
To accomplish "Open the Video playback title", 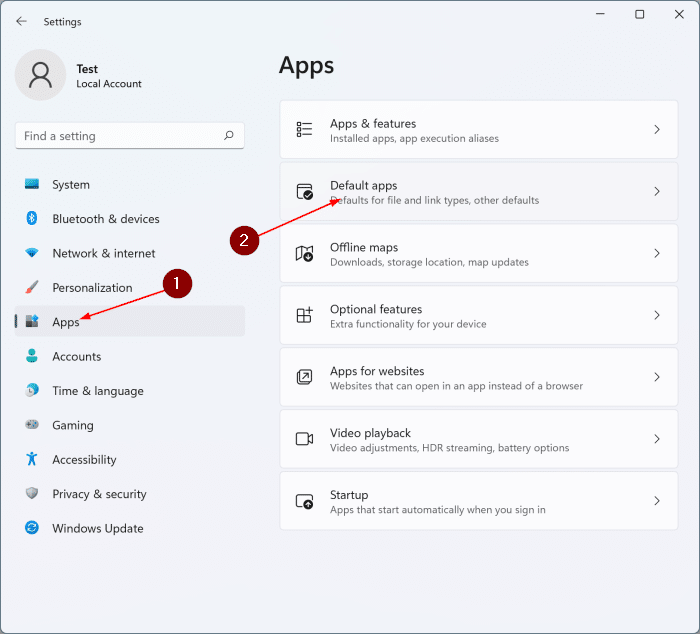I will [370, 433].
